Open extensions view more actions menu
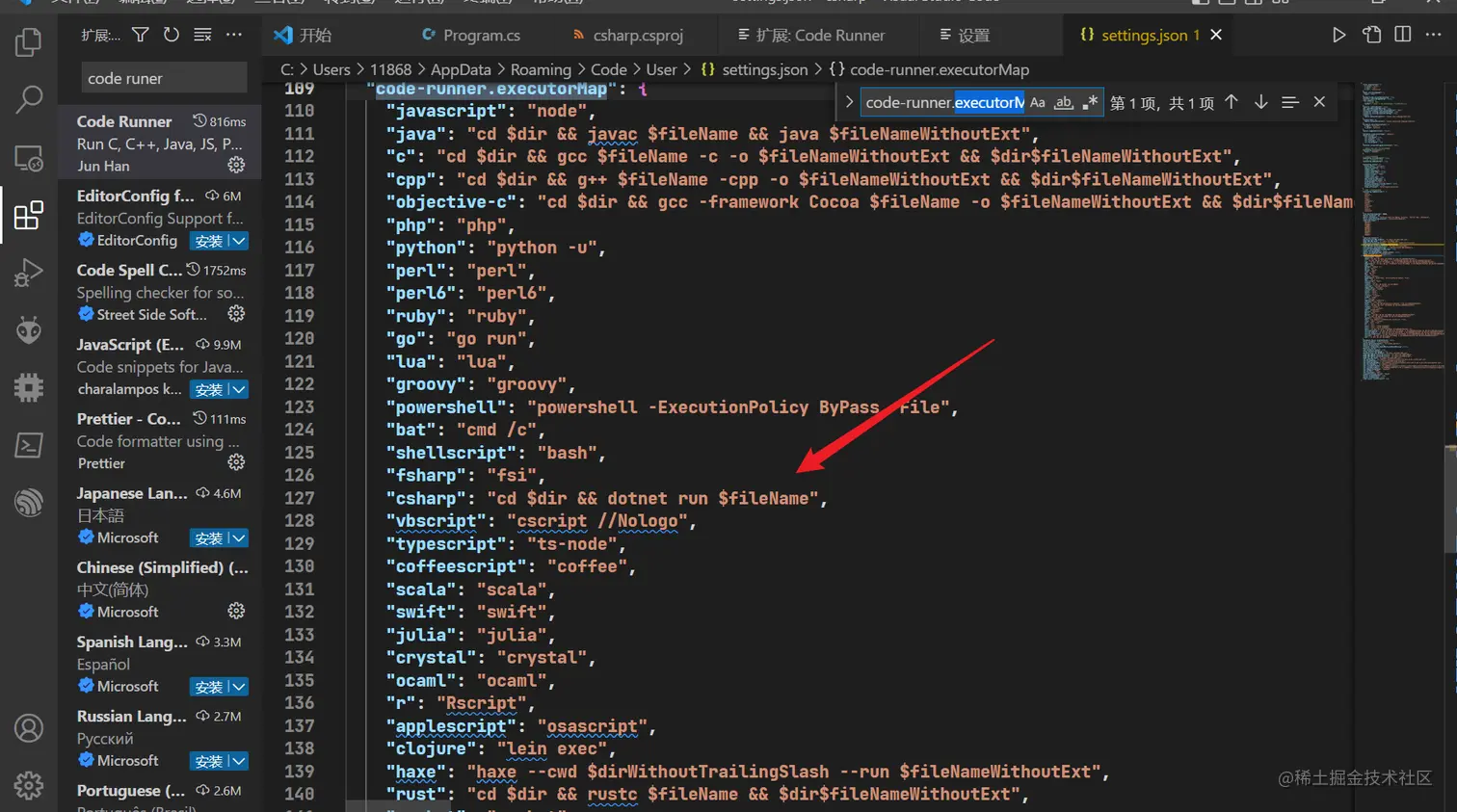 coord(234,35)
